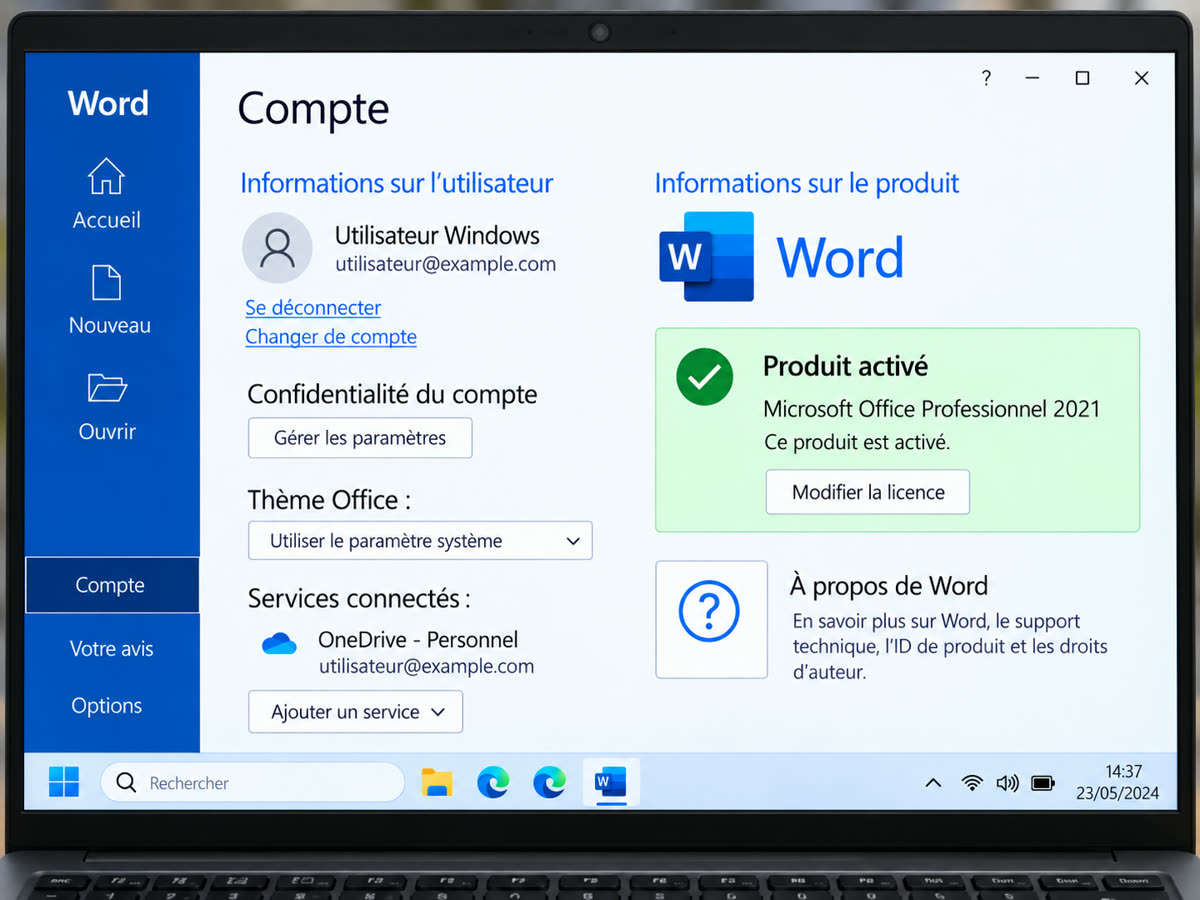Open File Explorer from the taskbar
The width and height of the screenshot is (1200, 900).
tap(437, 782)
